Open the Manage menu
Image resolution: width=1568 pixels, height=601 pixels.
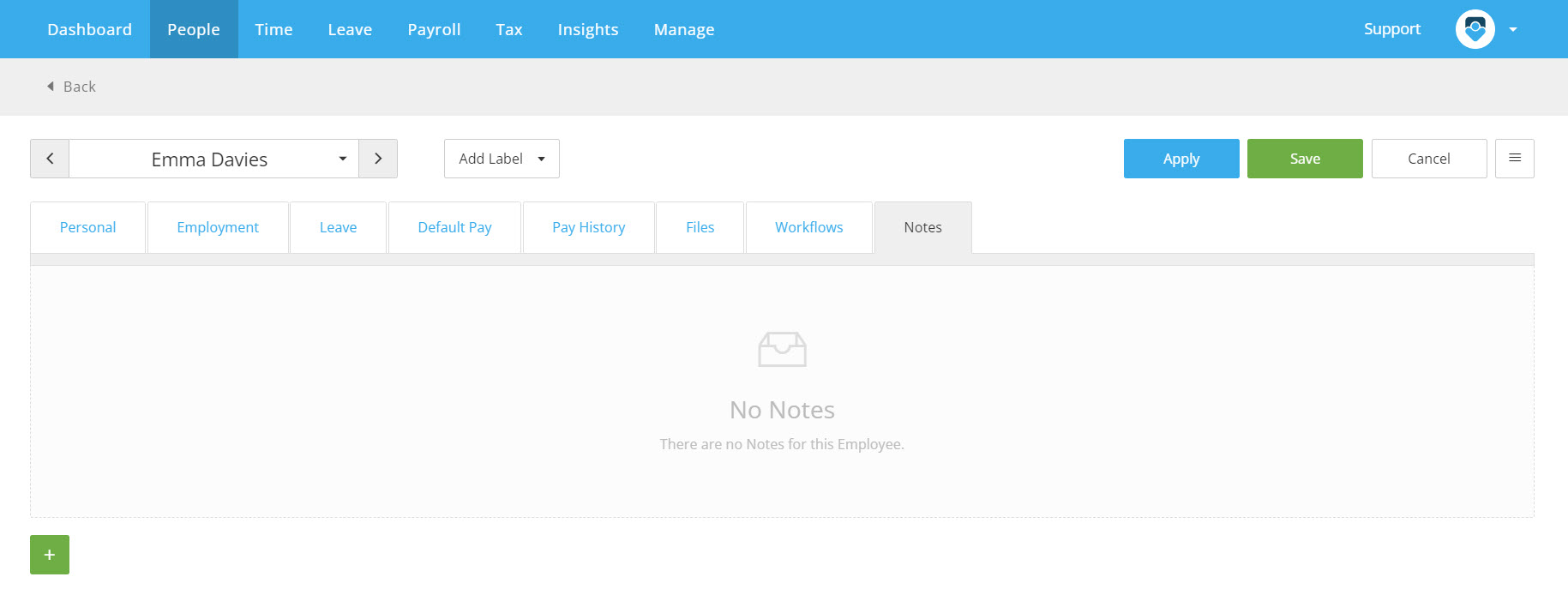(x=684, y=29)
